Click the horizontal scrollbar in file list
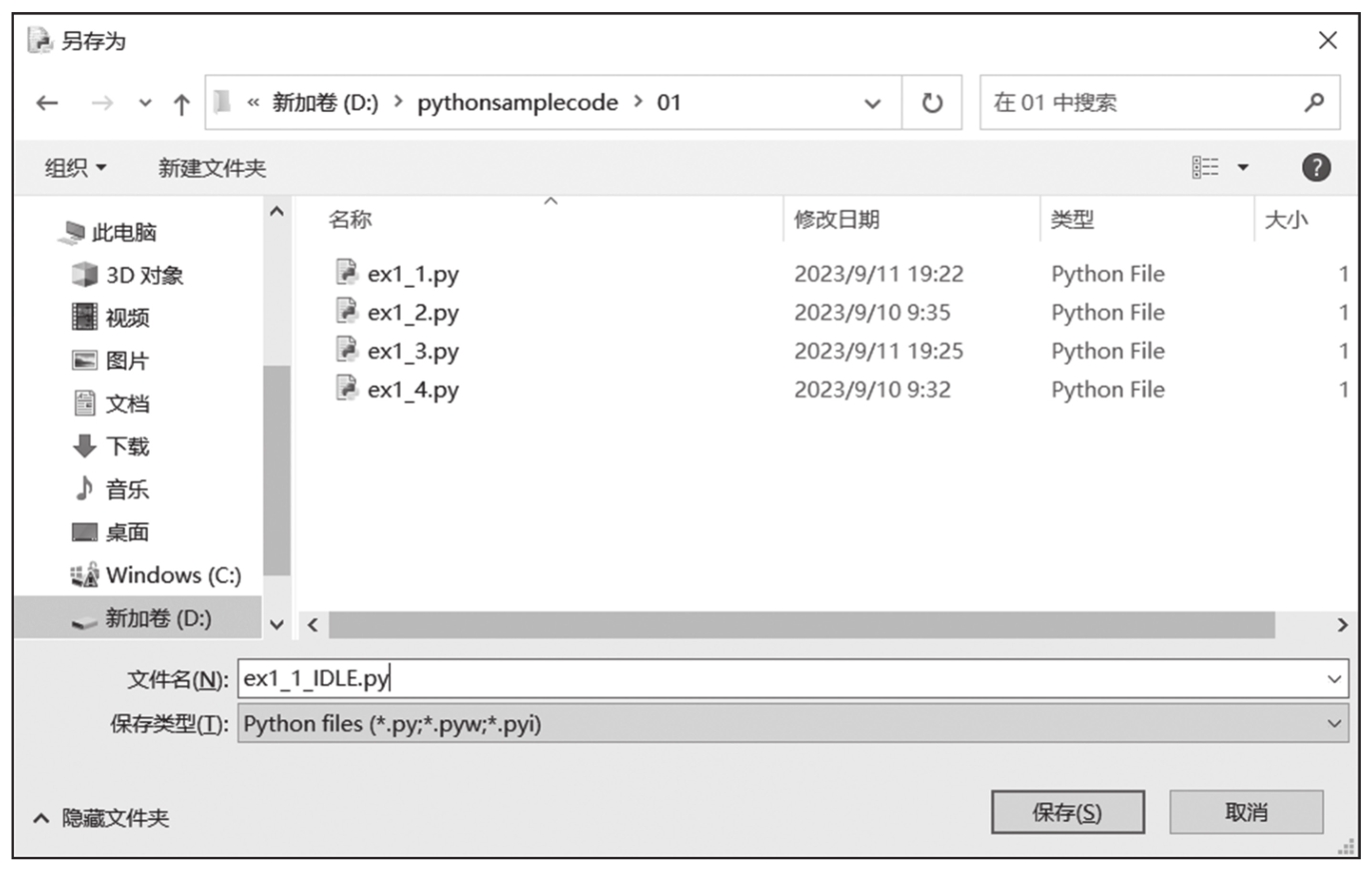1372x870 pixels. point(799,625)
